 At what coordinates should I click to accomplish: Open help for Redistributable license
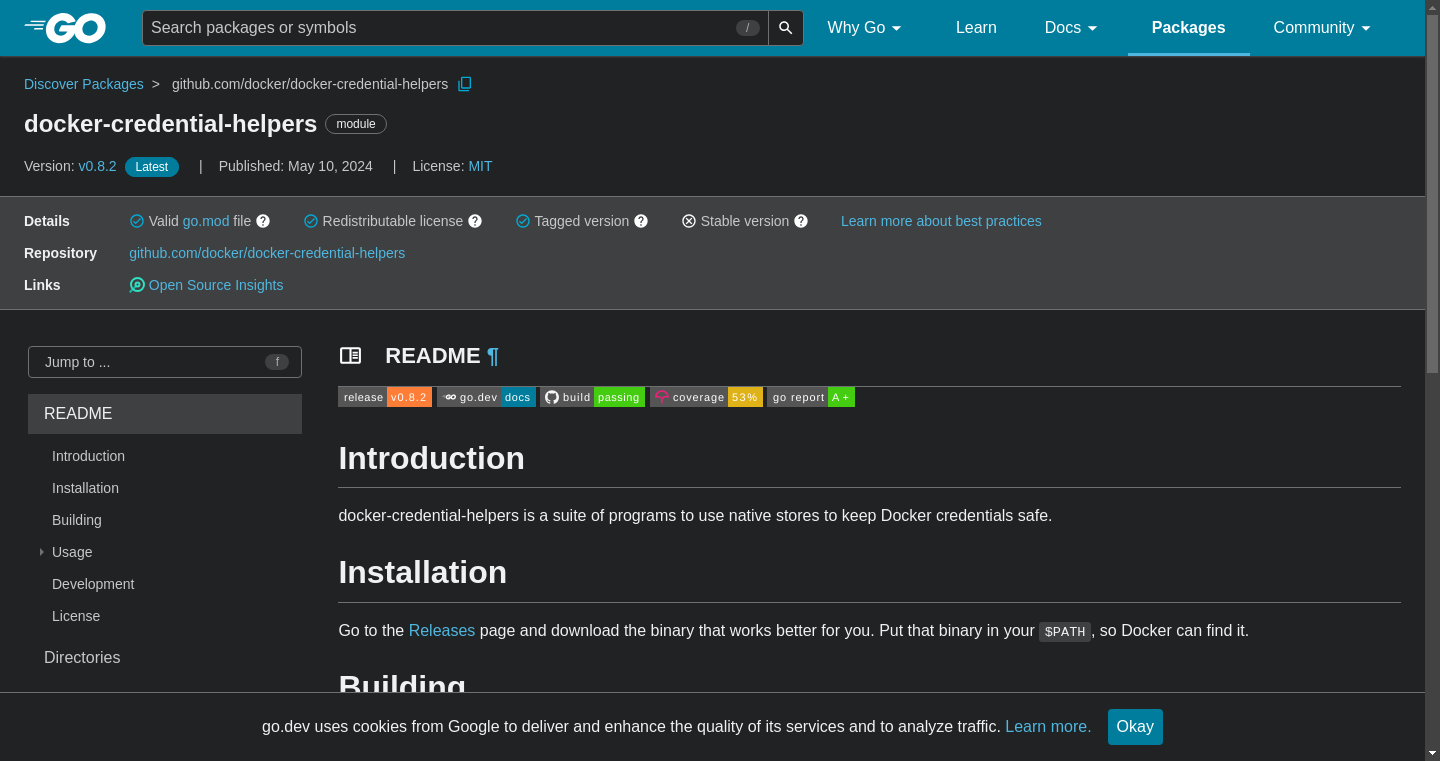coord(475,221)
